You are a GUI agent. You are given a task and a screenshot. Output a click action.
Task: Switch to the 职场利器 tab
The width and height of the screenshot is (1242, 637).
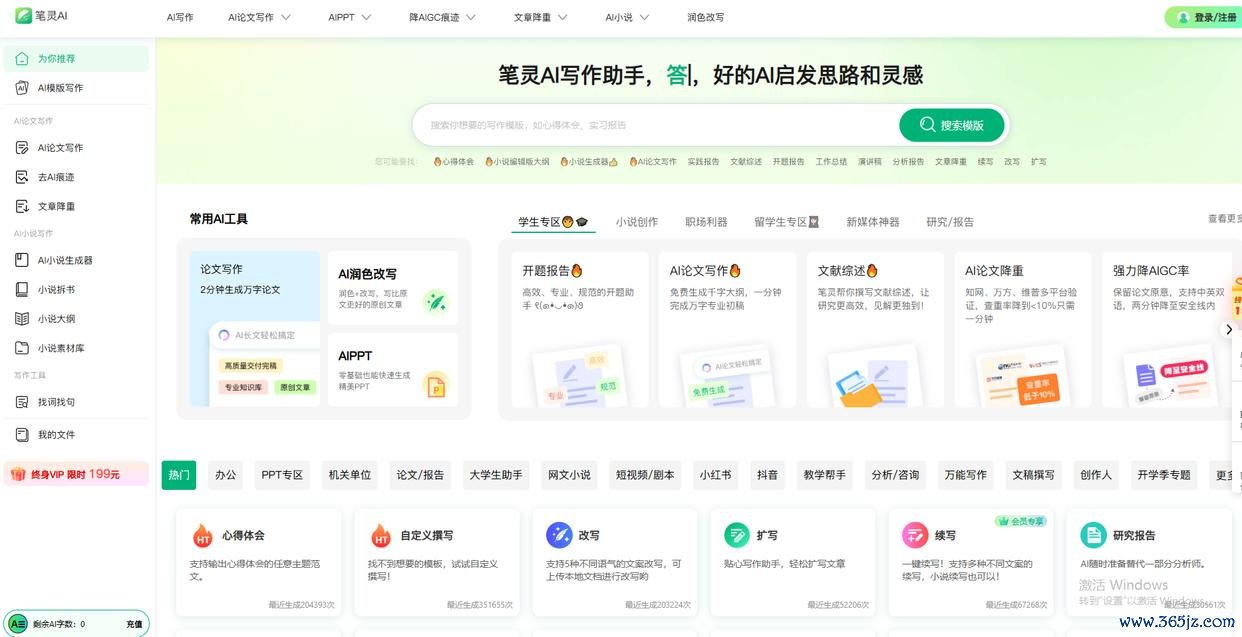706,222
